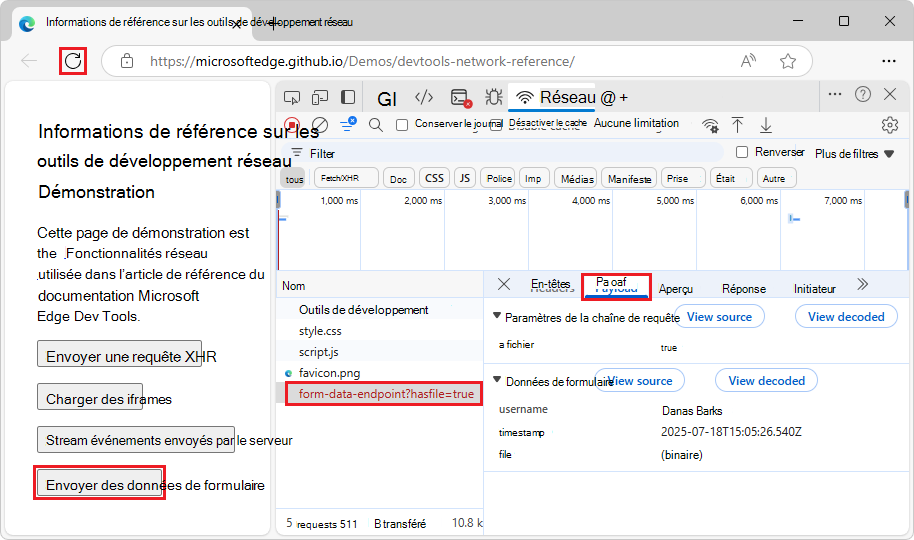The width and height of the screenshot is (914, 540).
Task: Open the Read aloud icon in address bar
Action: click(748, 61)
